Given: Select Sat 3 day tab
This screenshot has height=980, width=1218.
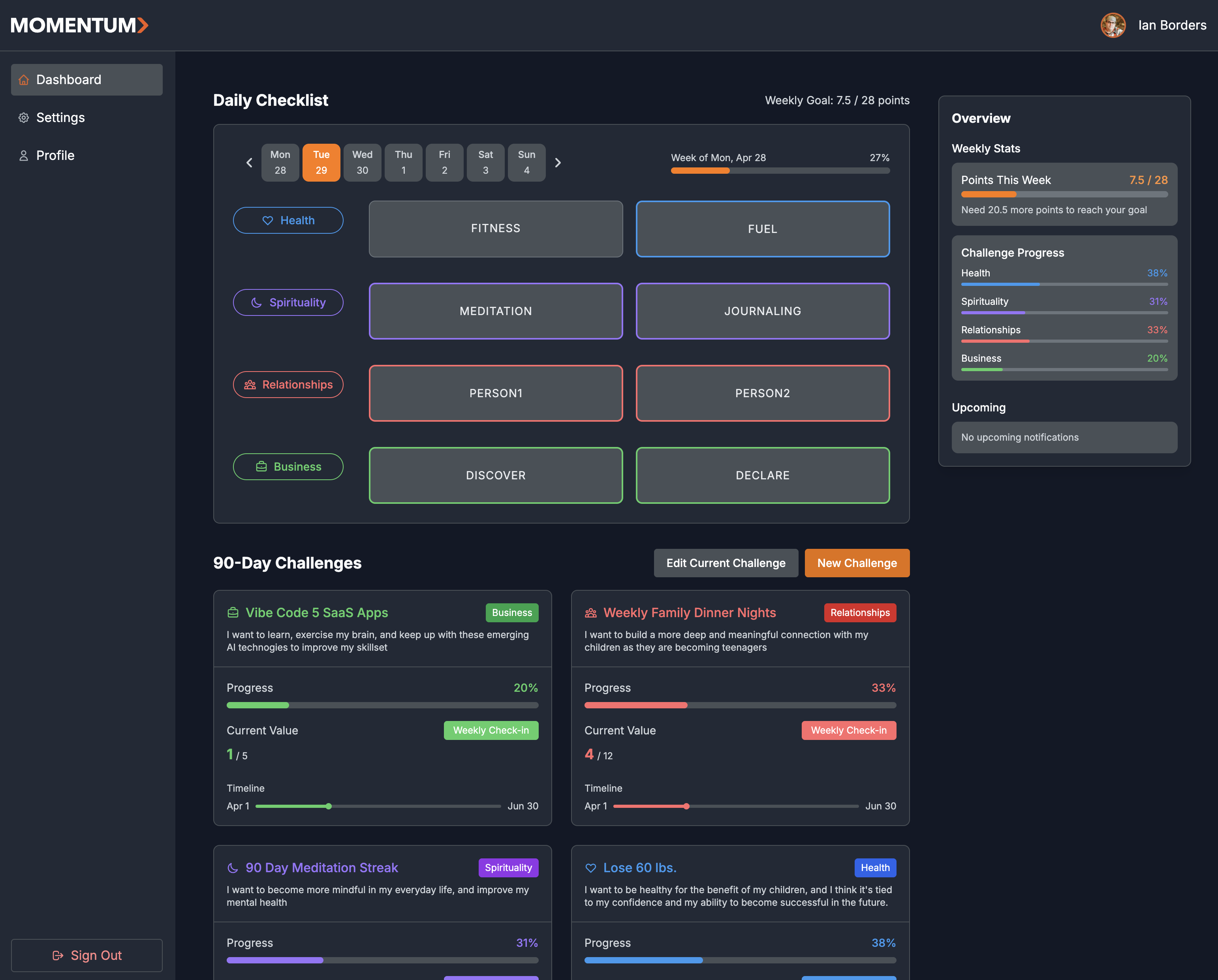Looking at the screenshot, I should pos(486,163).
